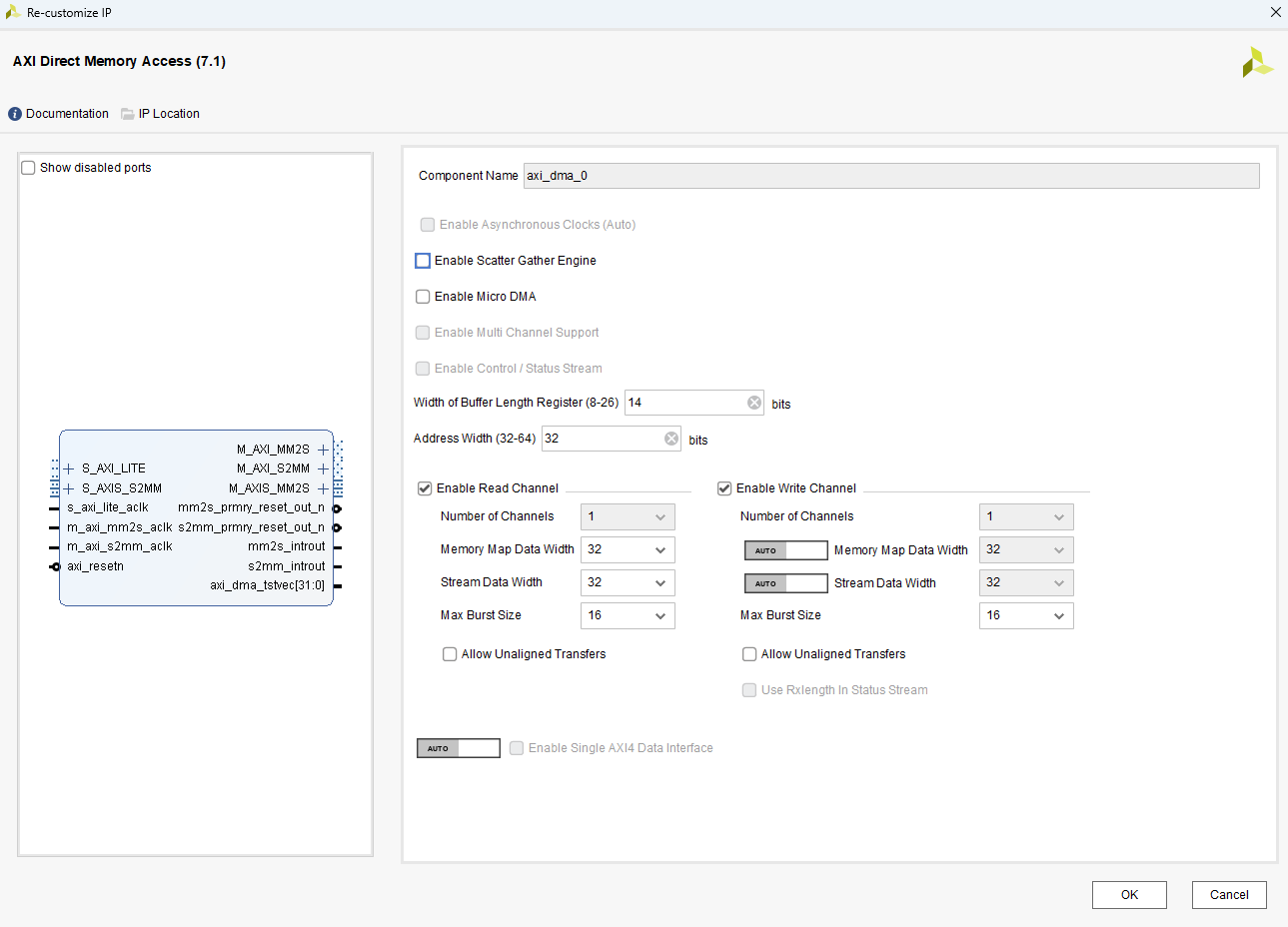Open Read Channel Stream Data Width dropdown
This screenshot has width=1288, height=927.
point(628,582)
